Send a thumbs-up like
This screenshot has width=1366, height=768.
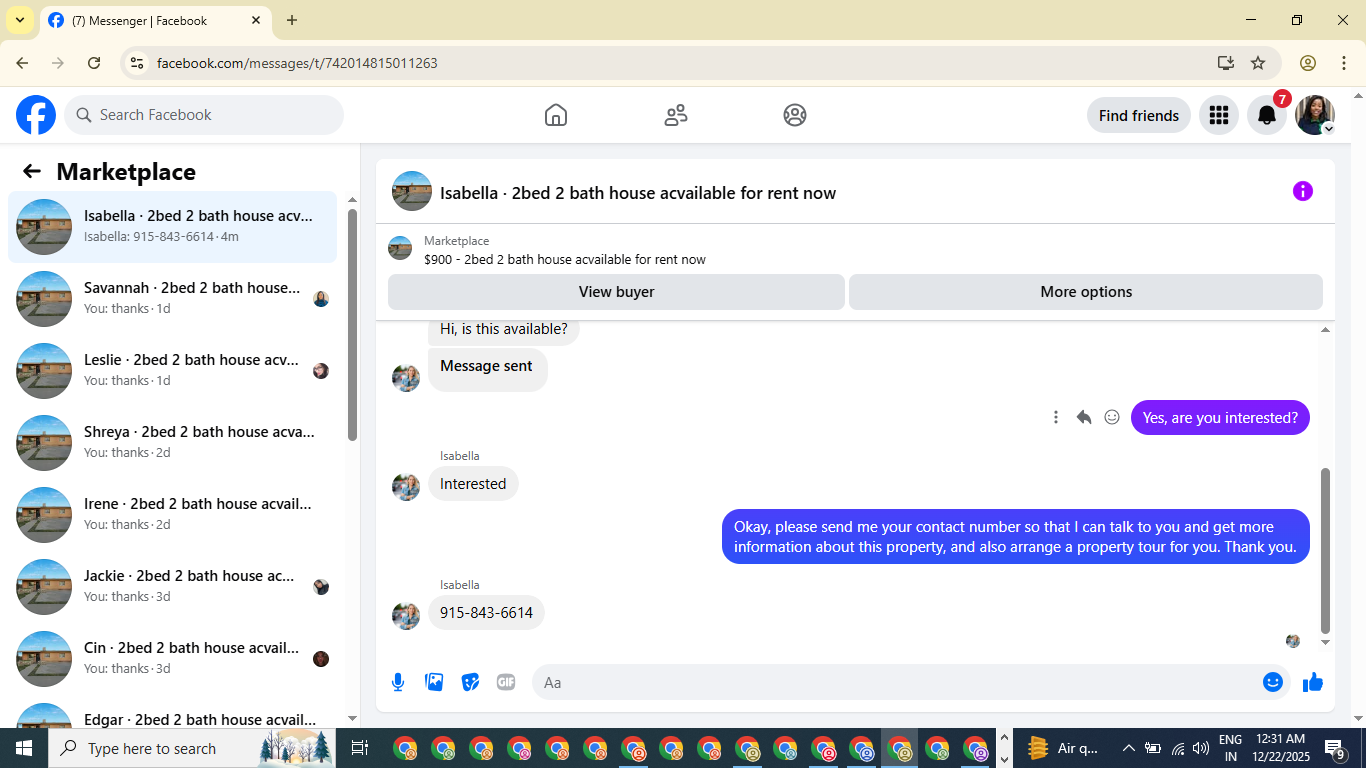[x=1313, y=682]
